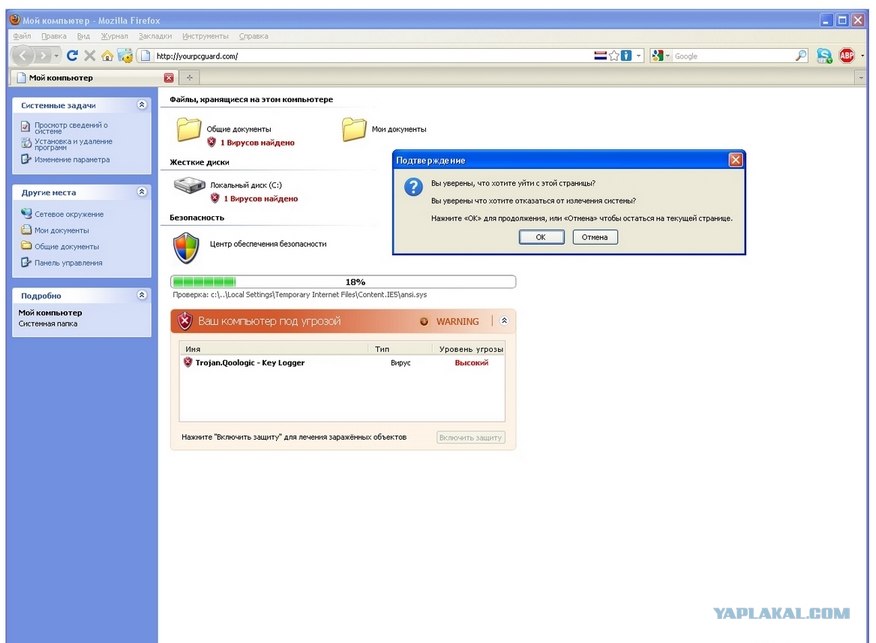Open the back/forward history dropdown arrow
Viewport: 876px width, 643px height.
click(57, 56)
